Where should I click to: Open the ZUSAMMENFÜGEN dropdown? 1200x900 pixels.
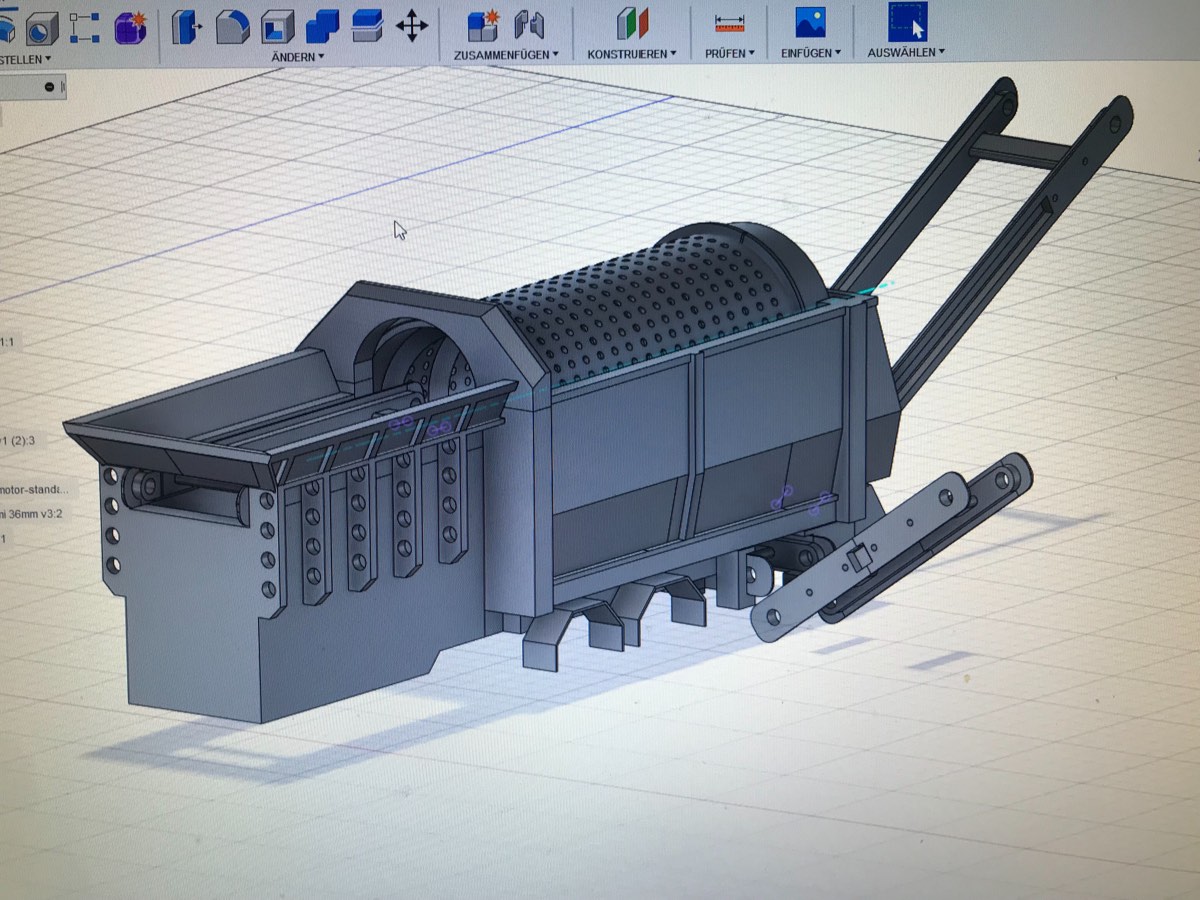point(506,54)
